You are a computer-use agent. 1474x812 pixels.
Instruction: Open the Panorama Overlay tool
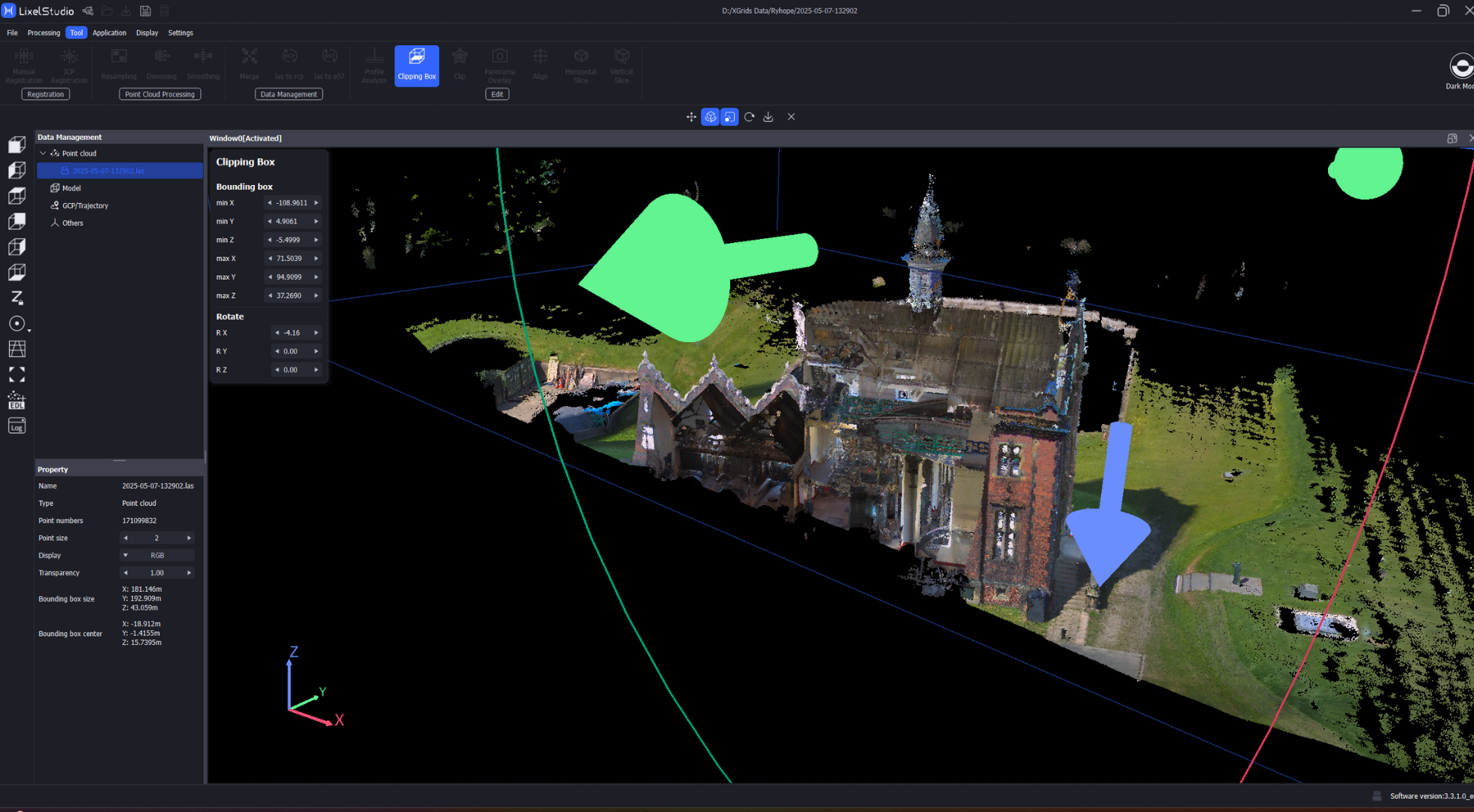pyautogui.click(x=499, y=65)
